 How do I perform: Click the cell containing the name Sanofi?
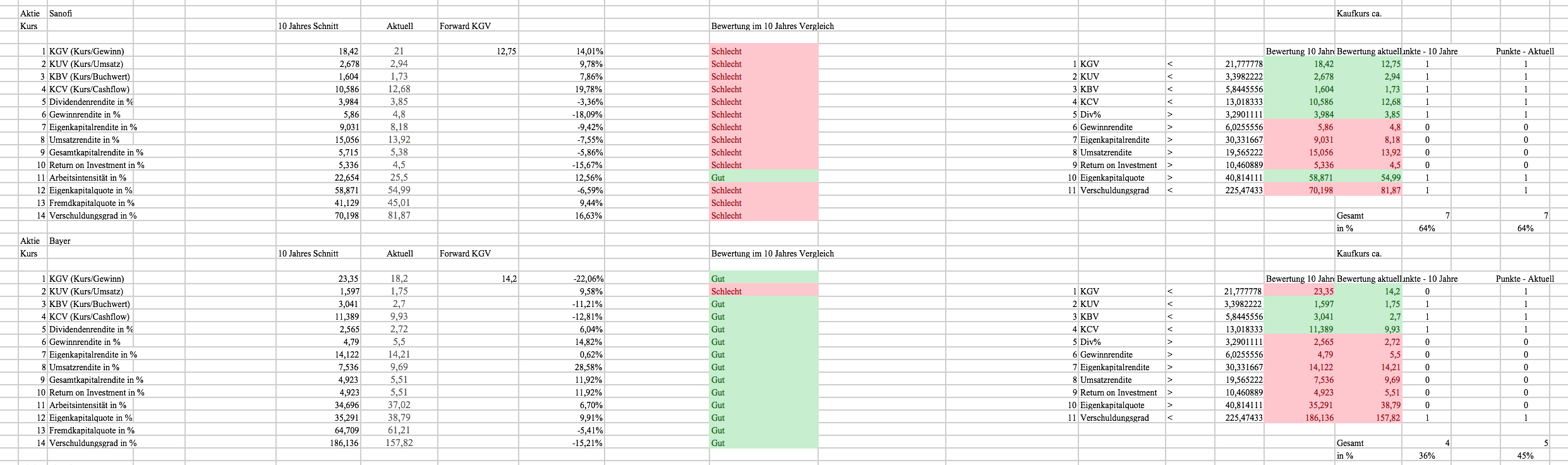click(61, 13)
